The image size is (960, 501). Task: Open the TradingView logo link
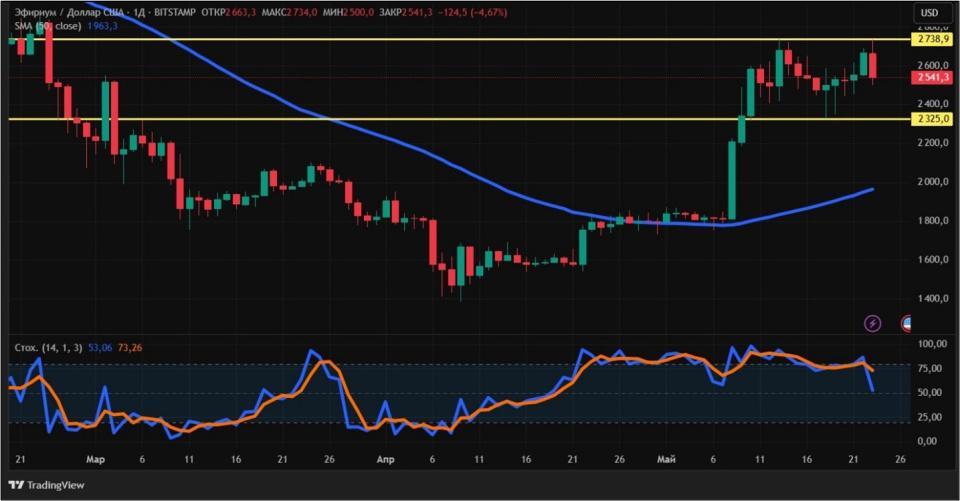click(47, 485)
